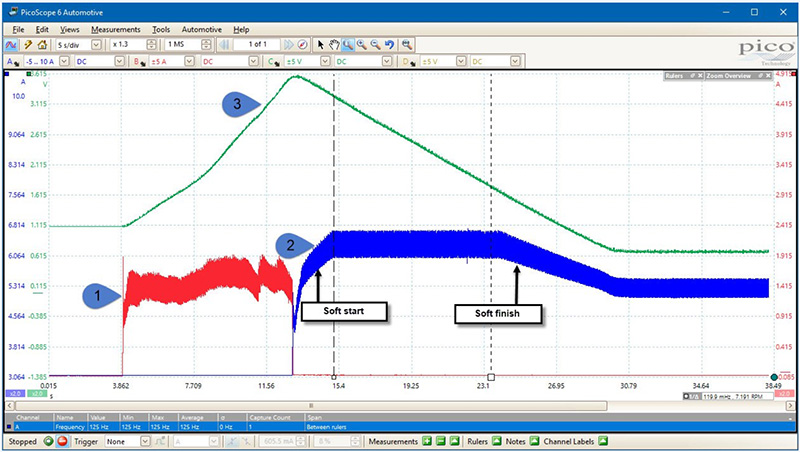Click the green rotation ruler handle
Image resolution: width=800 pixels, height=452 pixels.
(x=774, y=377)
